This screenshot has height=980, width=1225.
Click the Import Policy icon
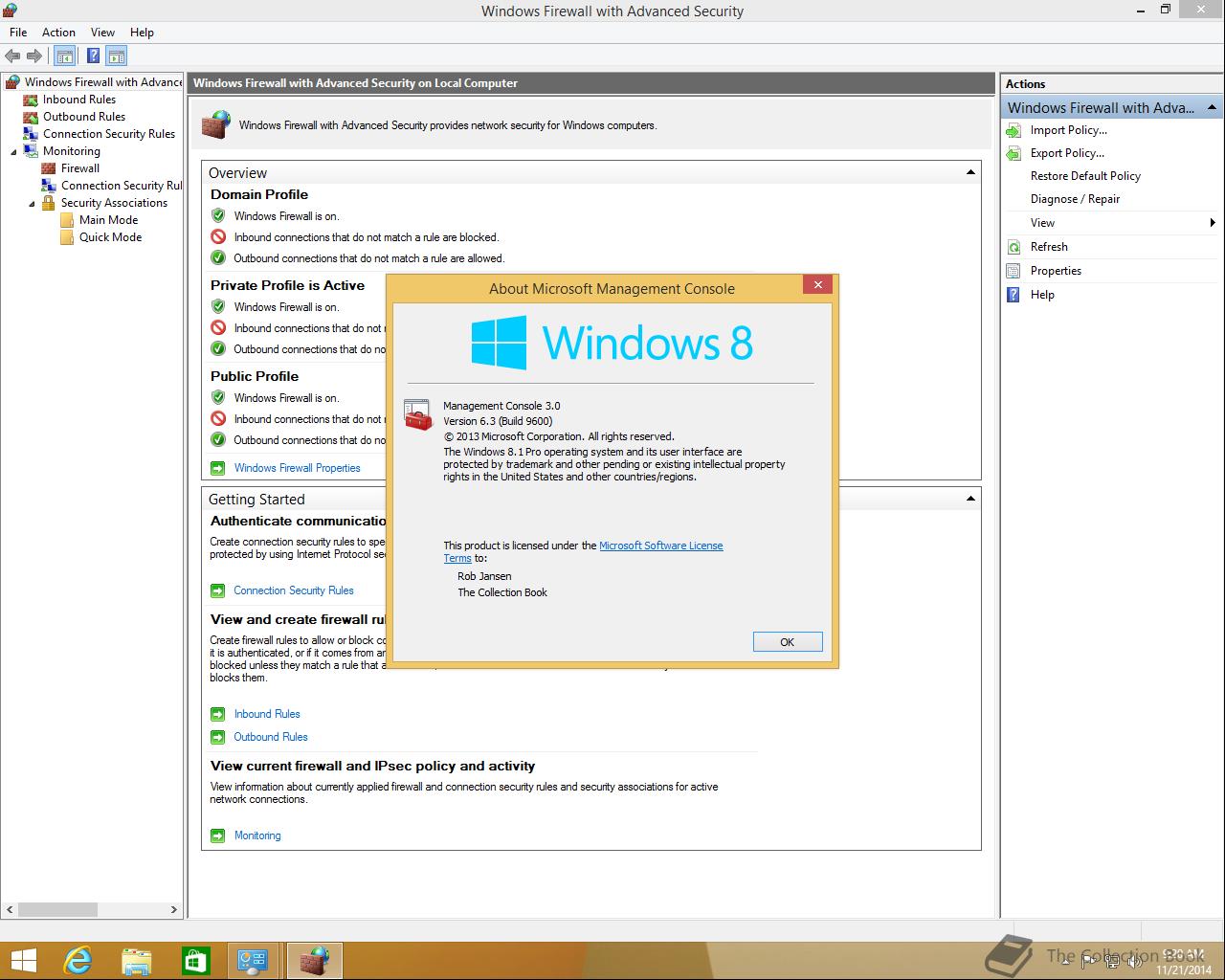click(1014, 130)
